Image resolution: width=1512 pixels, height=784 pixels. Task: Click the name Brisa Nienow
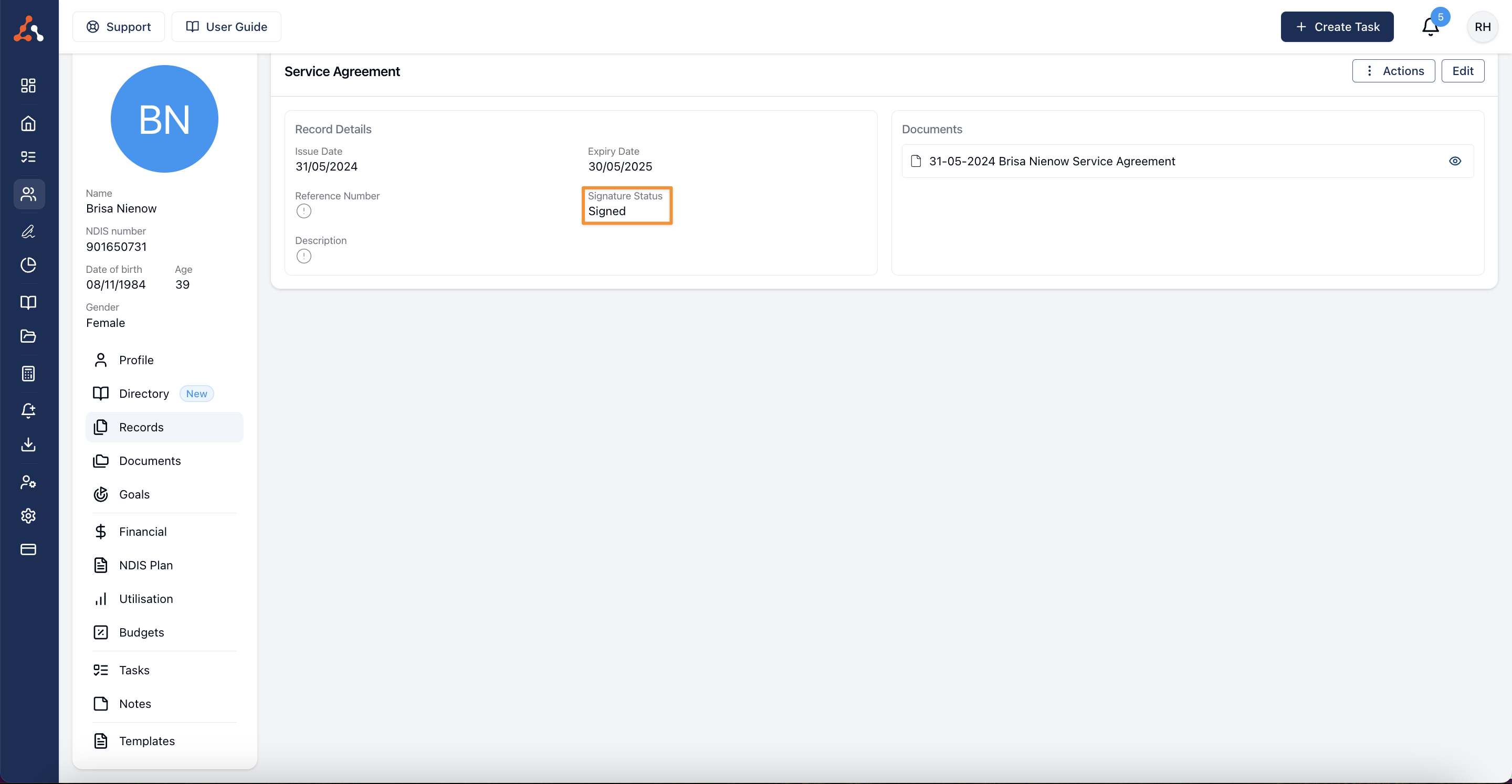click(121, 209)
